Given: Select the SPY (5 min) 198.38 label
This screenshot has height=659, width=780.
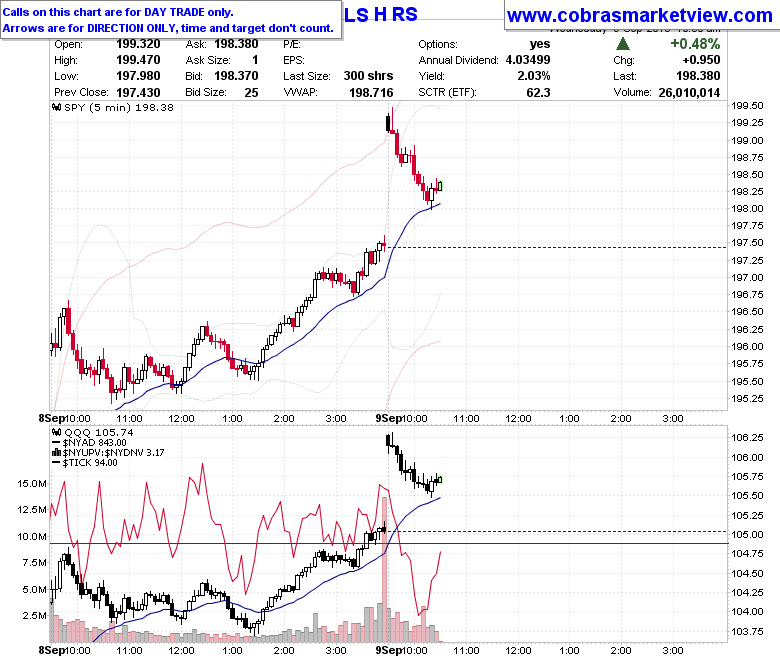Looking at the screenshot, I should [x=119, y=107].
